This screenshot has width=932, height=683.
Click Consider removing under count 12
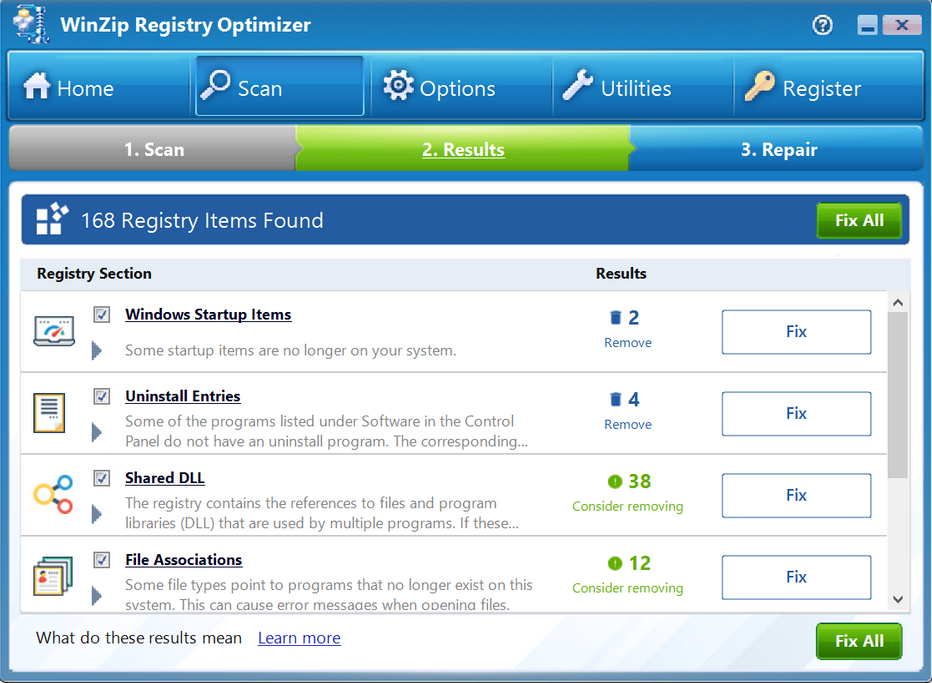click(627, 588)
